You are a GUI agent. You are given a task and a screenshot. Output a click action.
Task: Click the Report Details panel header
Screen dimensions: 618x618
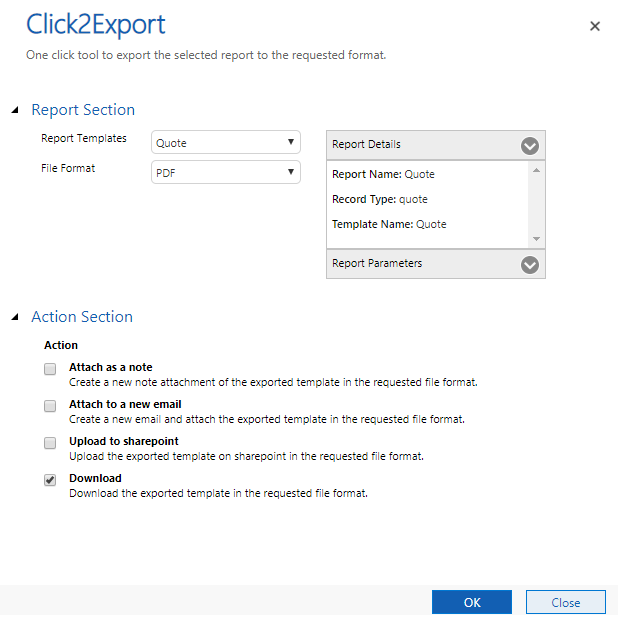pyautogui.click(x=436, y=145)
